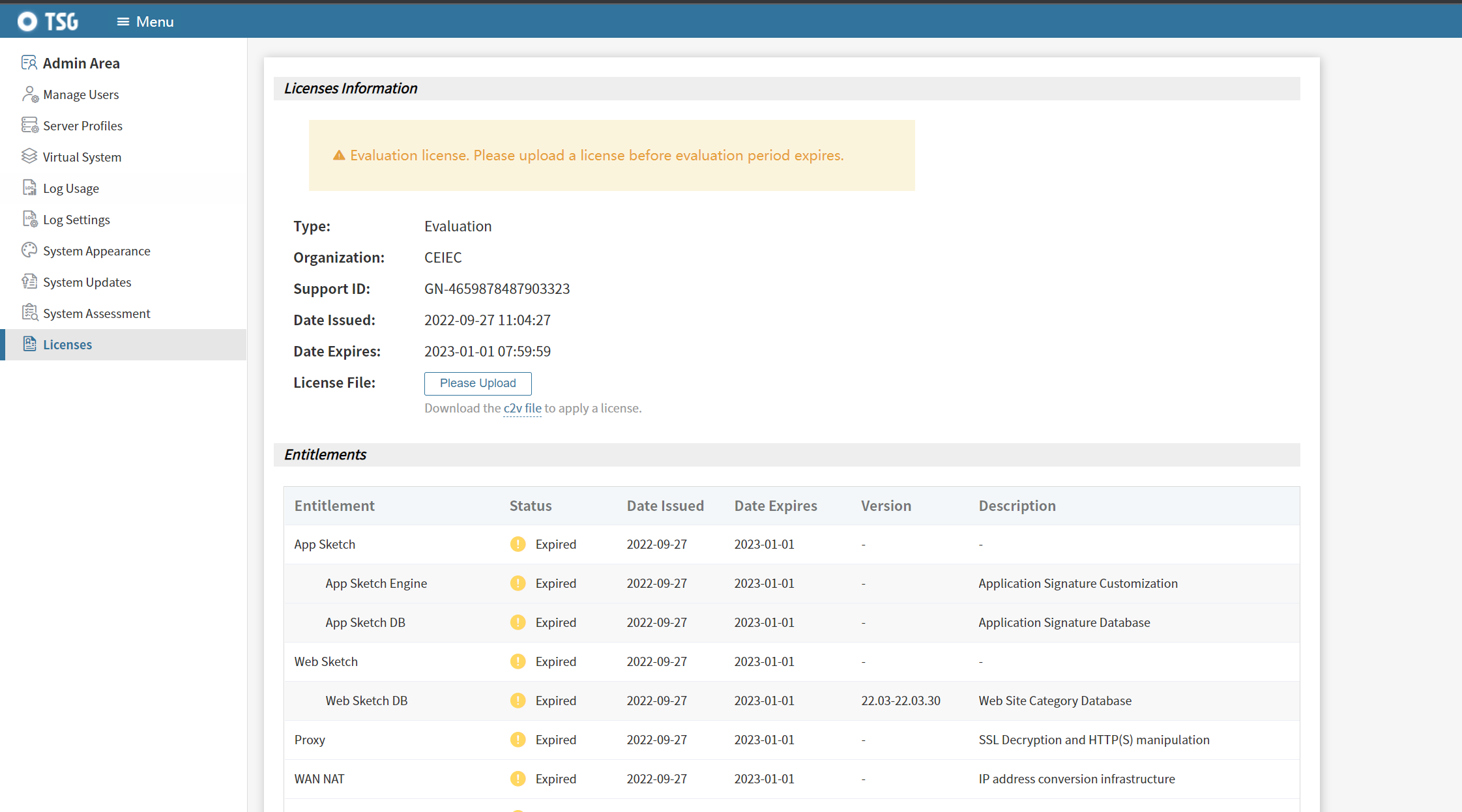
Task: Click the Entitlement column header
Action: [x=334, y=506]
